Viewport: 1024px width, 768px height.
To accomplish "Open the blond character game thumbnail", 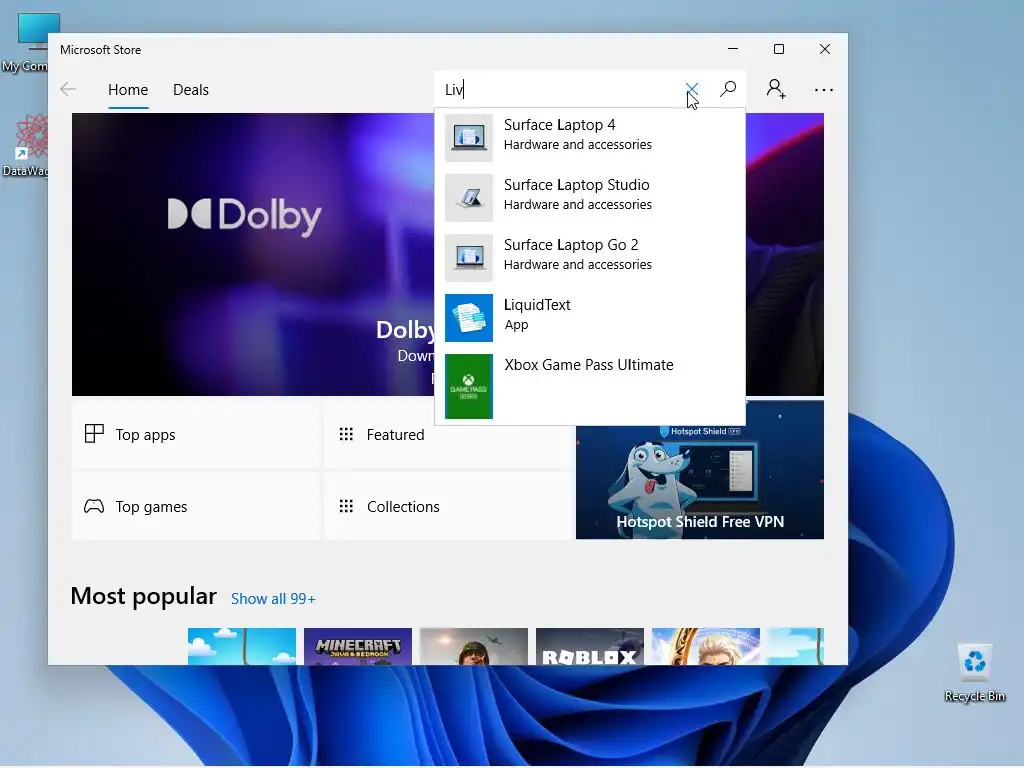I will pyautogui.click(x=706, y=647).
